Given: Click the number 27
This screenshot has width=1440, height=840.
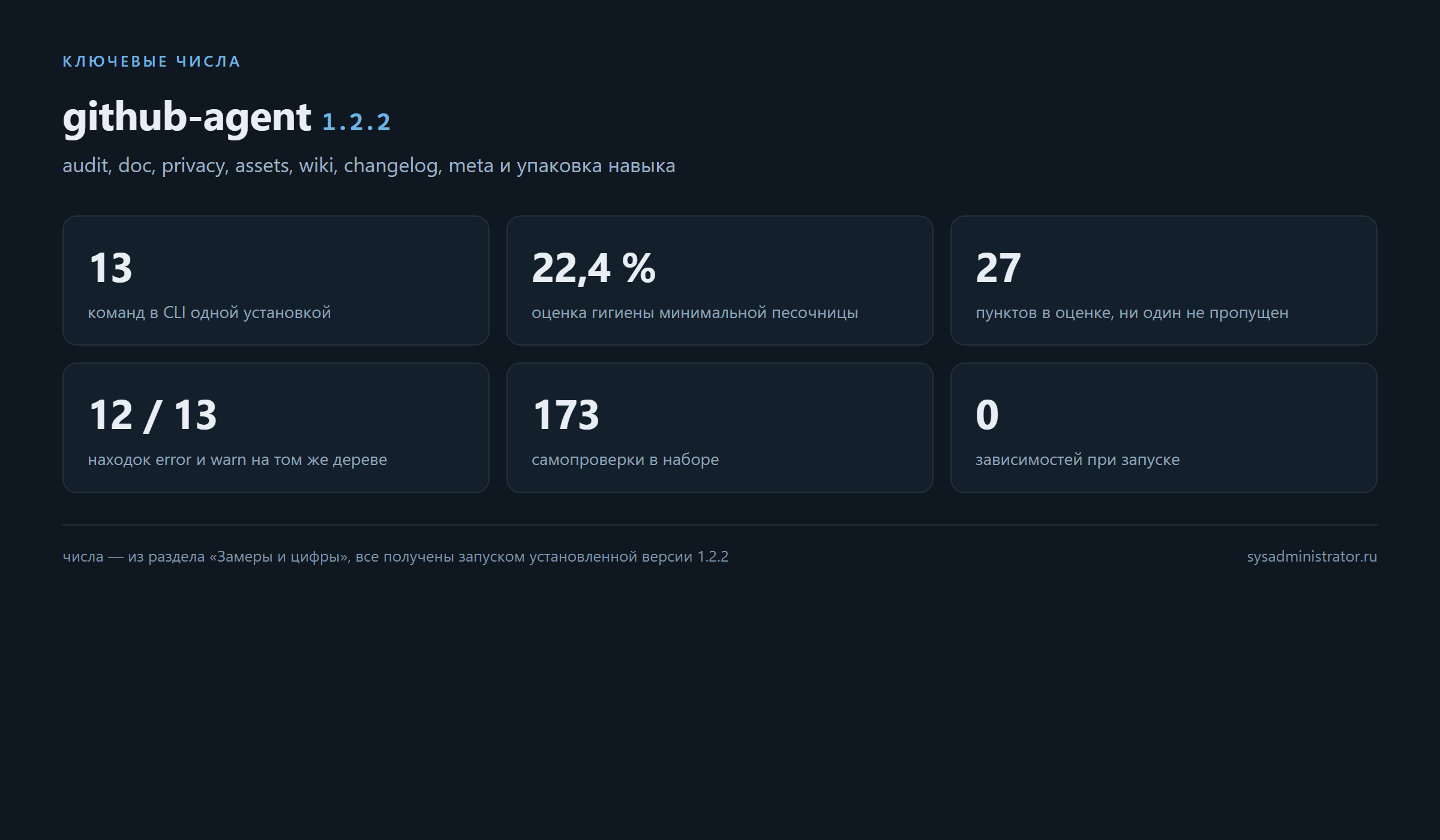Looking at the screenshot, I should [998, 268].
